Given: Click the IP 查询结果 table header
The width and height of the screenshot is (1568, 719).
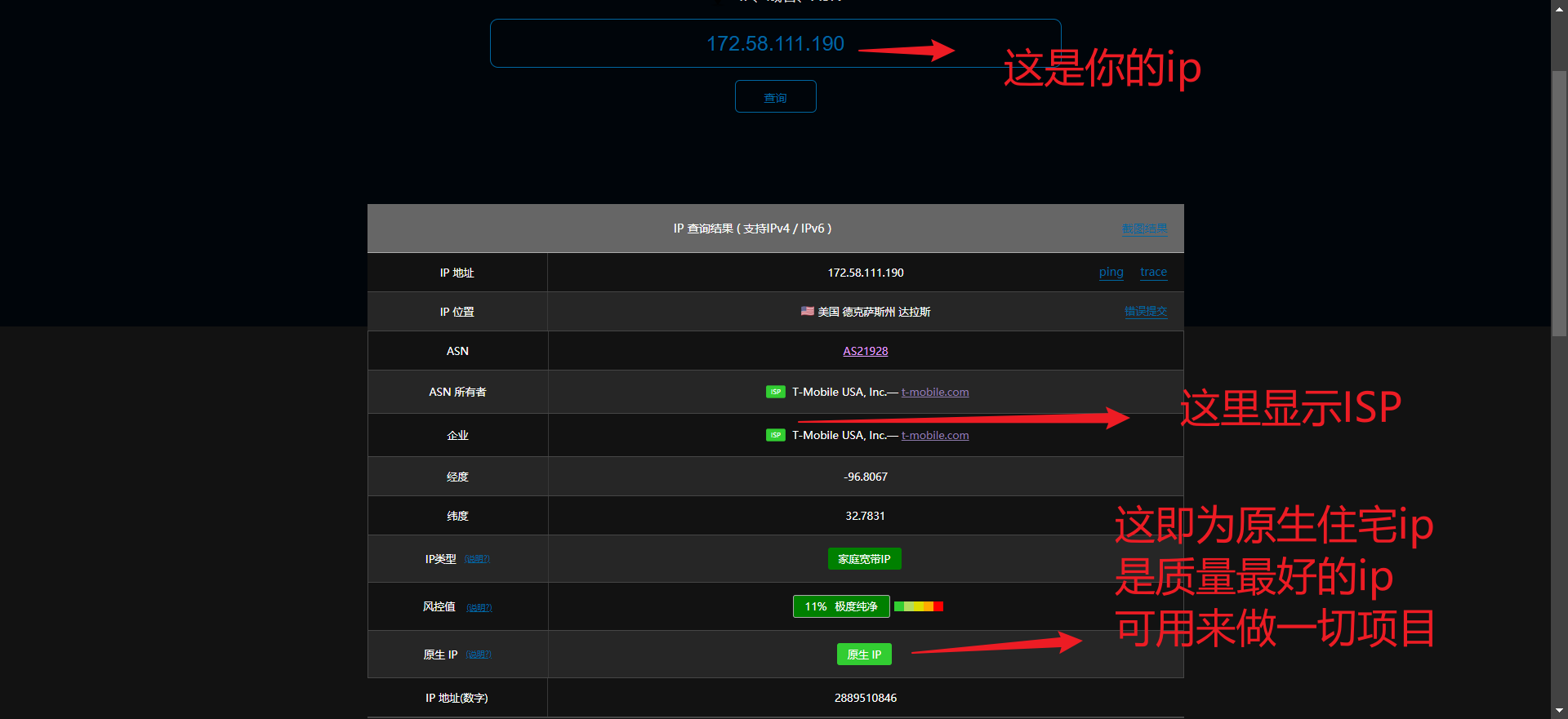Looking at the screenshot, I should point(775,229).
